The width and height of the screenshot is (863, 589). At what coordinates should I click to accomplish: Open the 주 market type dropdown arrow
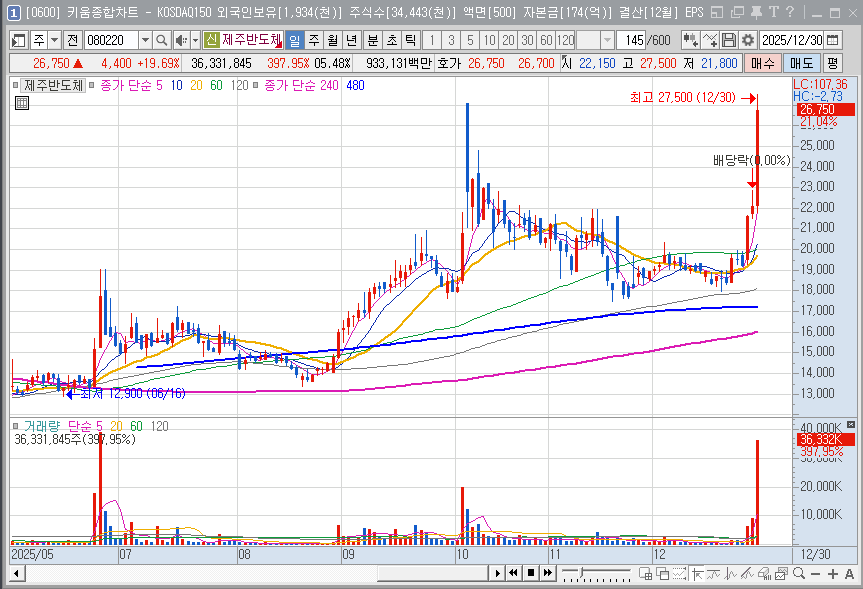(54, 40)
